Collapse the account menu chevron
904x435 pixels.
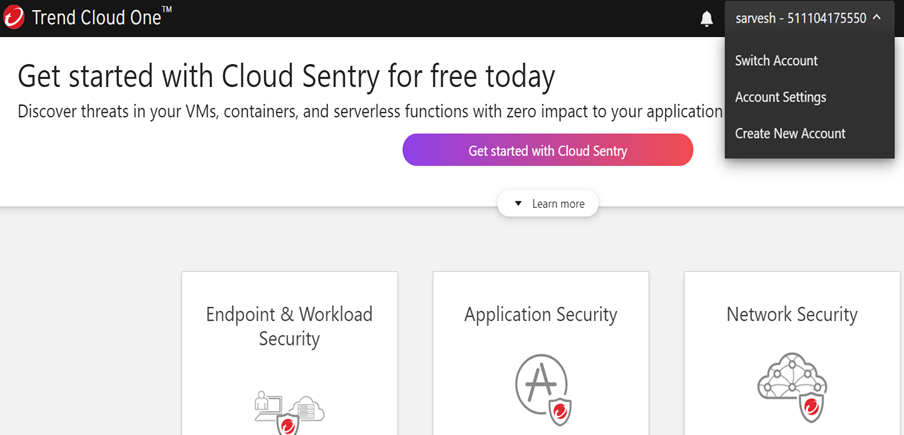[x=877, y=18]
